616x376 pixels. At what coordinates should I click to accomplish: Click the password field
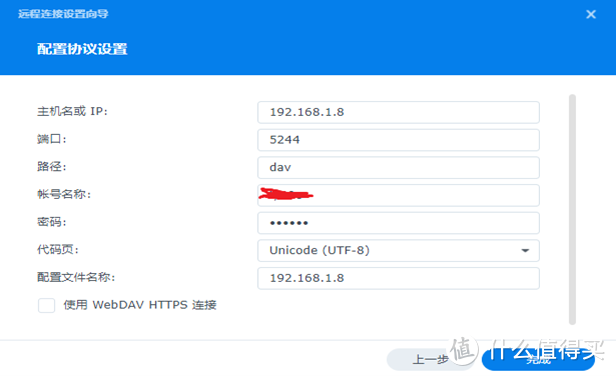click(x=398, y=223)
